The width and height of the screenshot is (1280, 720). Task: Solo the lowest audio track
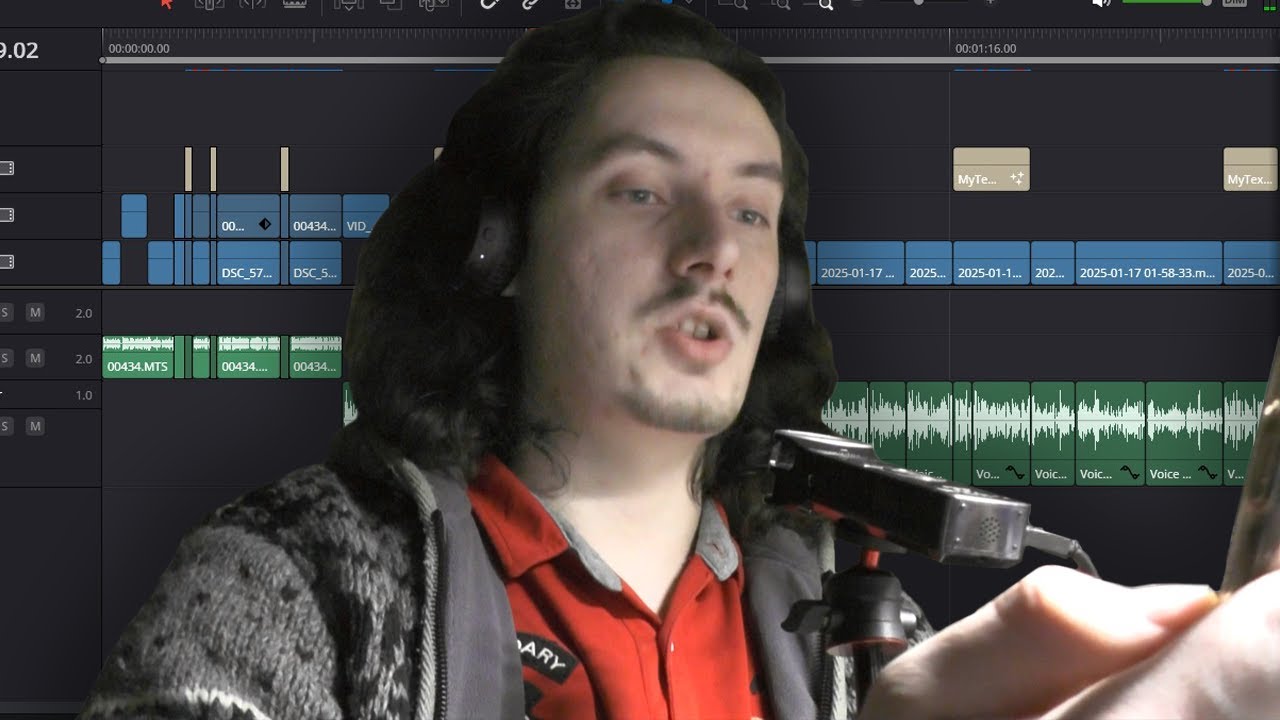[x=5, y=427]
